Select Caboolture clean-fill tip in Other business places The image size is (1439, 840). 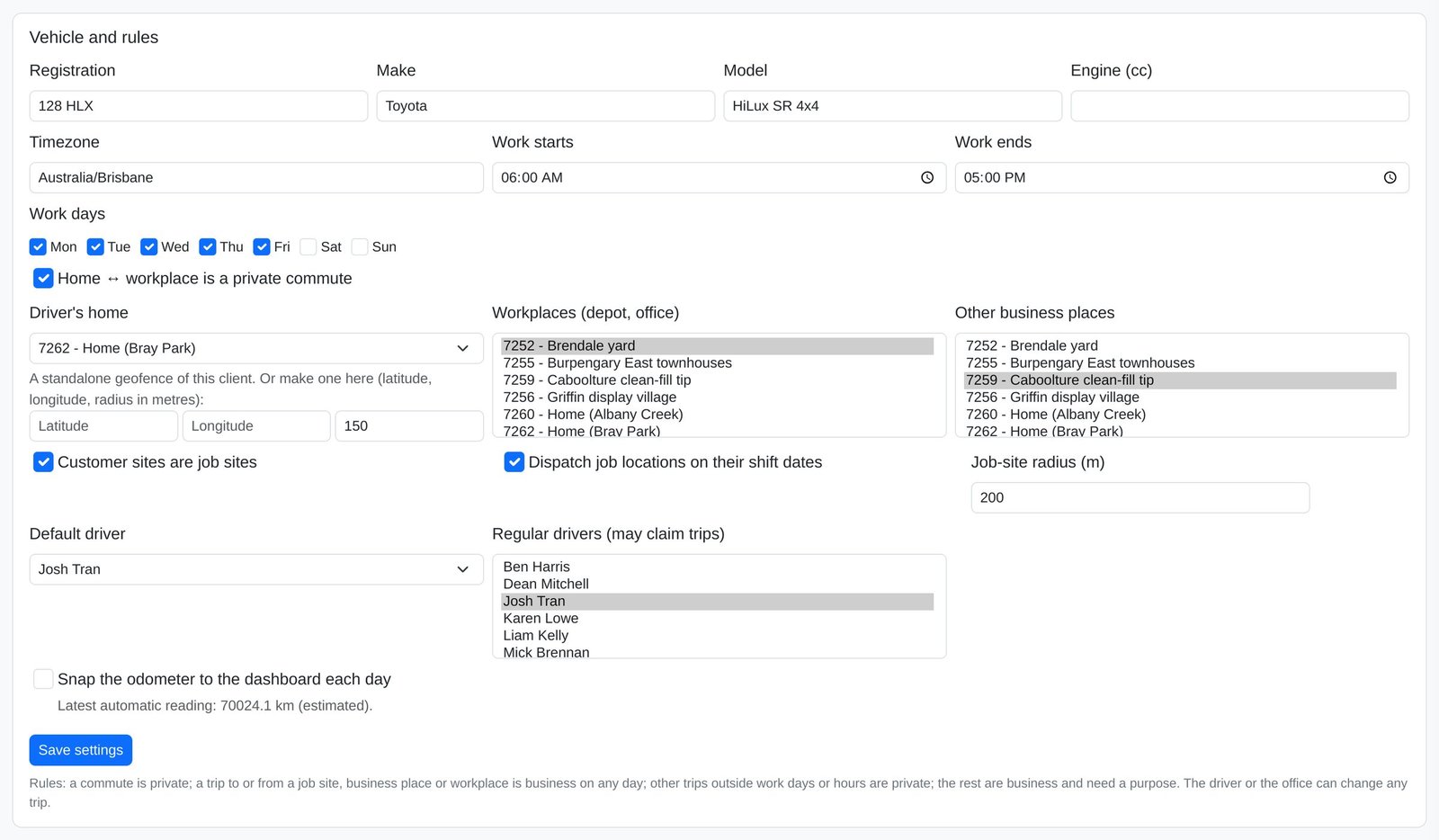[1180, 380]
